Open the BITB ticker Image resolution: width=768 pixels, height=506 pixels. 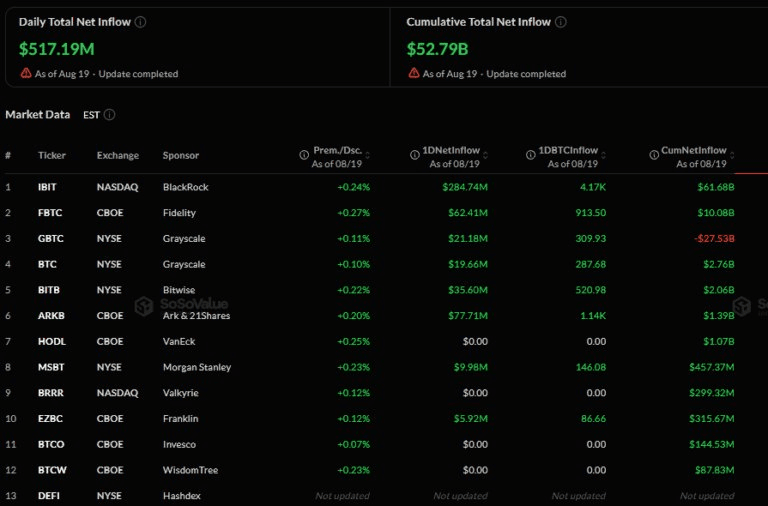point(48,290)
